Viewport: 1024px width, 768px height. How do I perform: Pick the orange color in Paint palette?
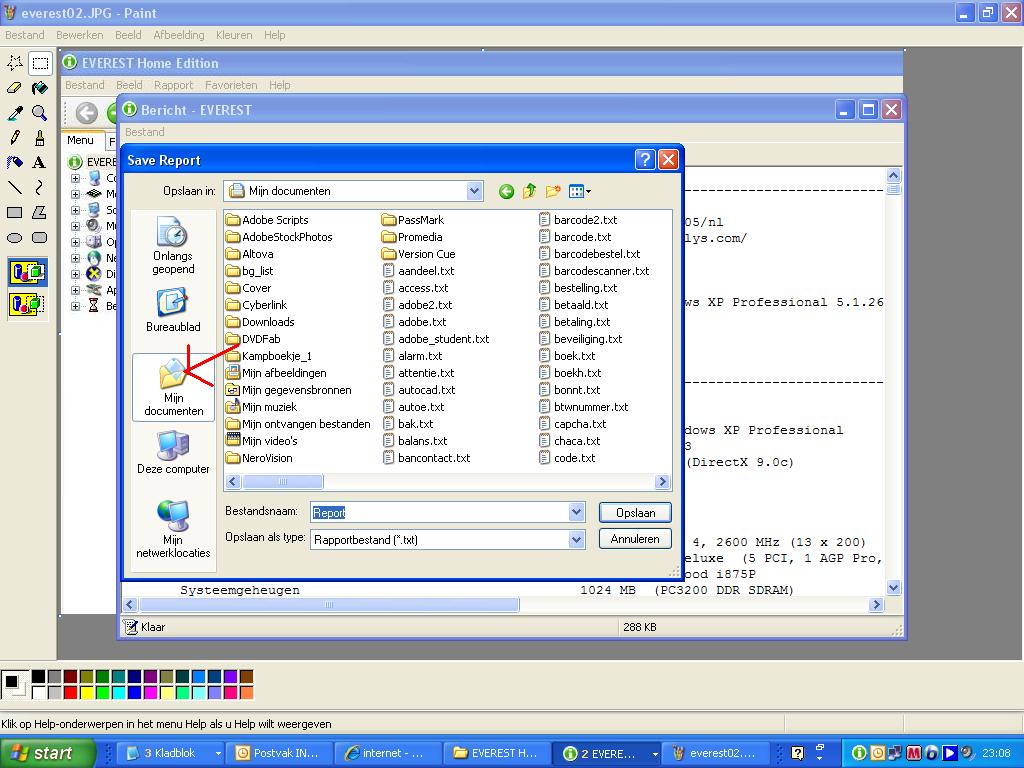(246, 692)
